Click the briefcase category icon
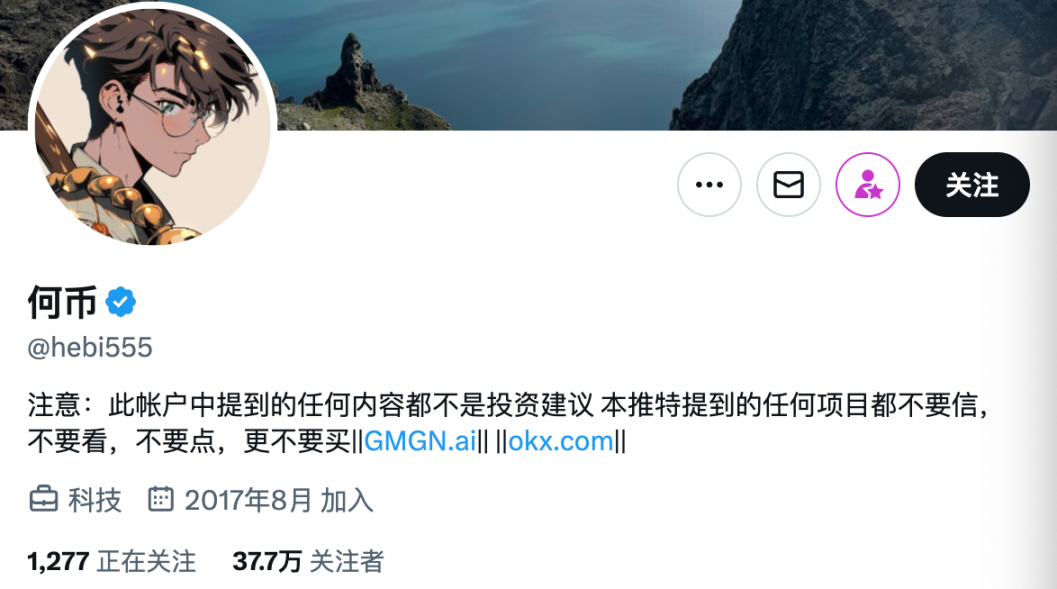Image resolution: width=1057 pixels, height=589 pixels. click(x=43, y=499)
